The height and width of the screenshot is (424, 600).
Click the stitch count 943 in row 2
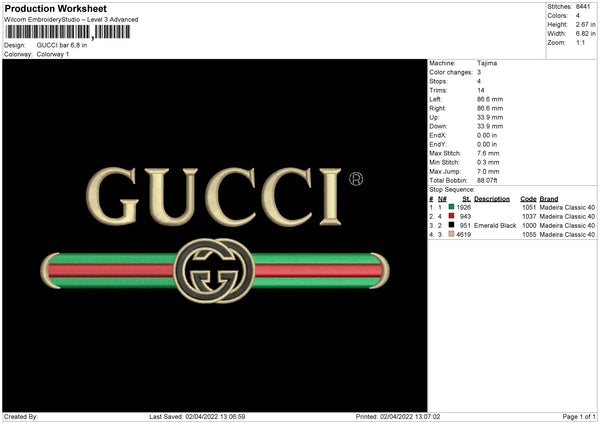[x=466, y=216]
